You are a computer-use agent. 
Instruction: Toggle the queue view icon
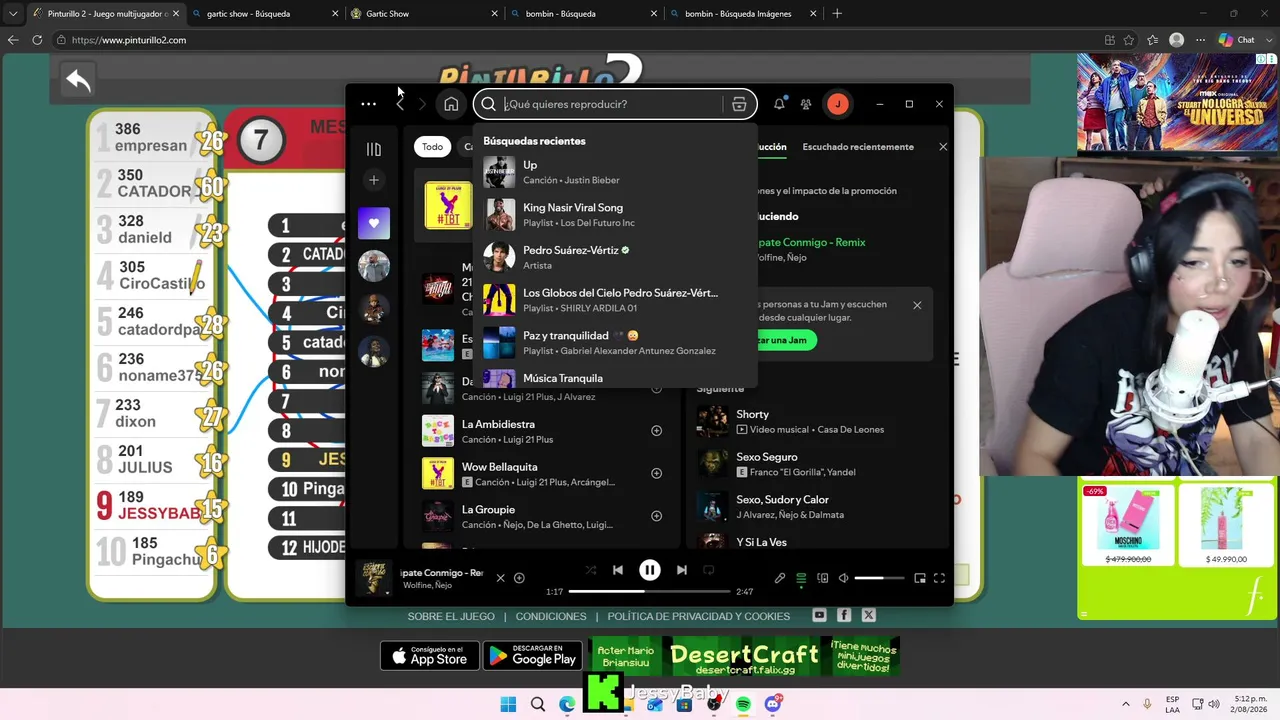(x=801, y=578)
